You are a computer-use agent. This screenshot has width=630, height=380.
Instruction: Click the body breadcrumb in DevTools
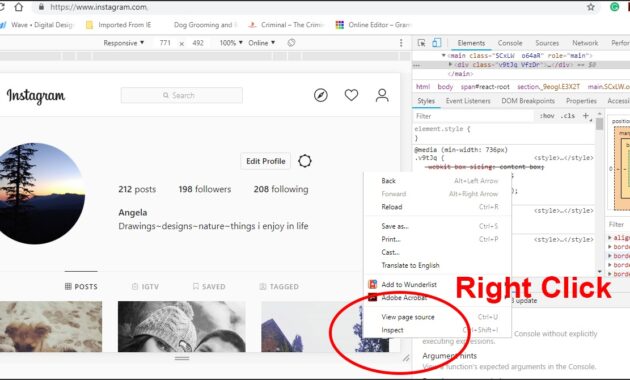[444, 86]
